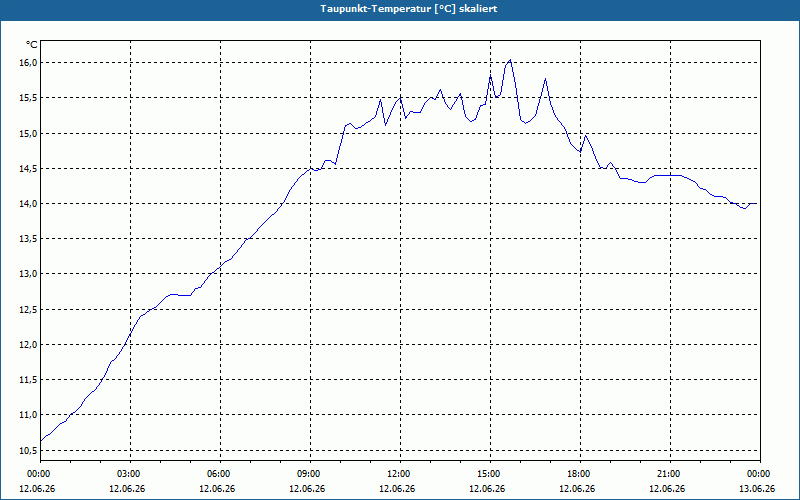
Task: Select the 12.06.26 date under 06:00
Action: pyautogui.click(x=217, y=489)
